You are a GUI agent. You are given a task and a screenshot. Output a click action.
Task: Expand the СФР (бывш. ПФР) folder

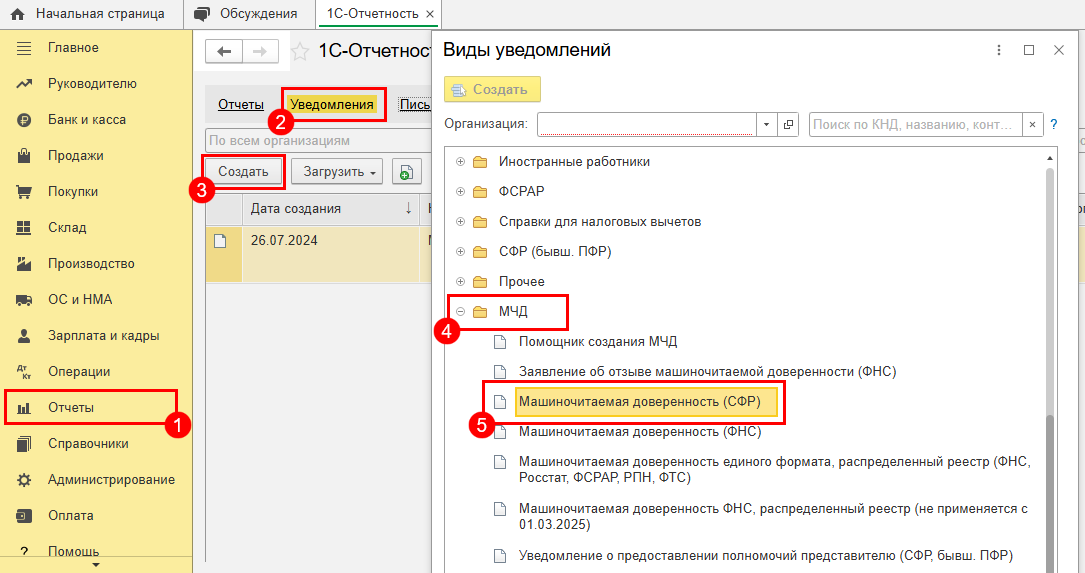coord(460,252)
